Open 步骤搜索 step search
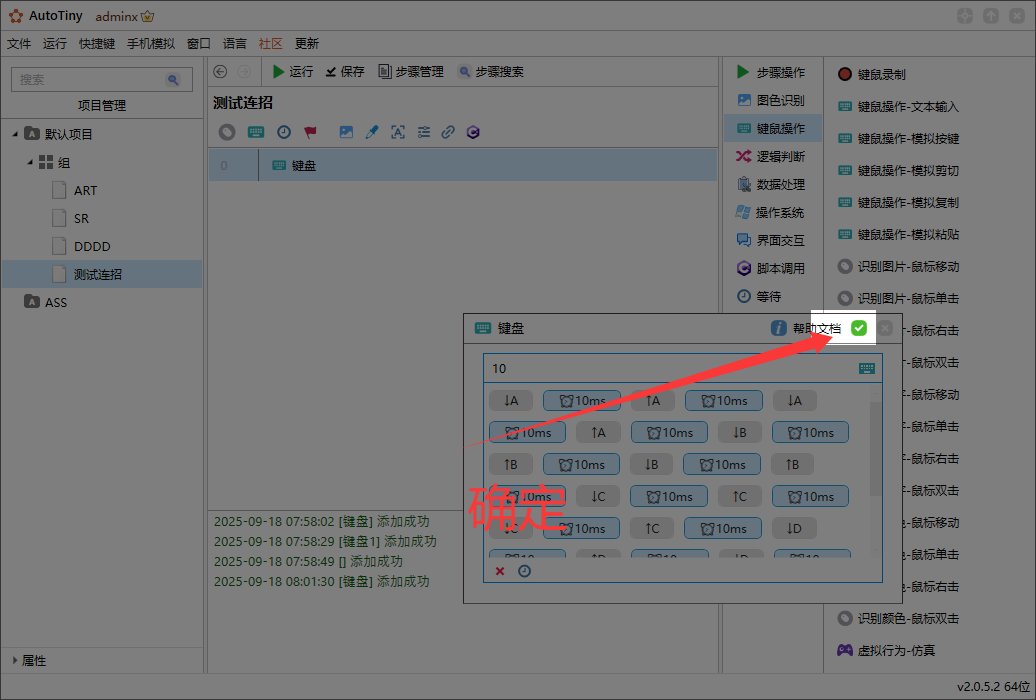Image resolution: width=1036 pixels, height=700 pixels. point(491,71)
